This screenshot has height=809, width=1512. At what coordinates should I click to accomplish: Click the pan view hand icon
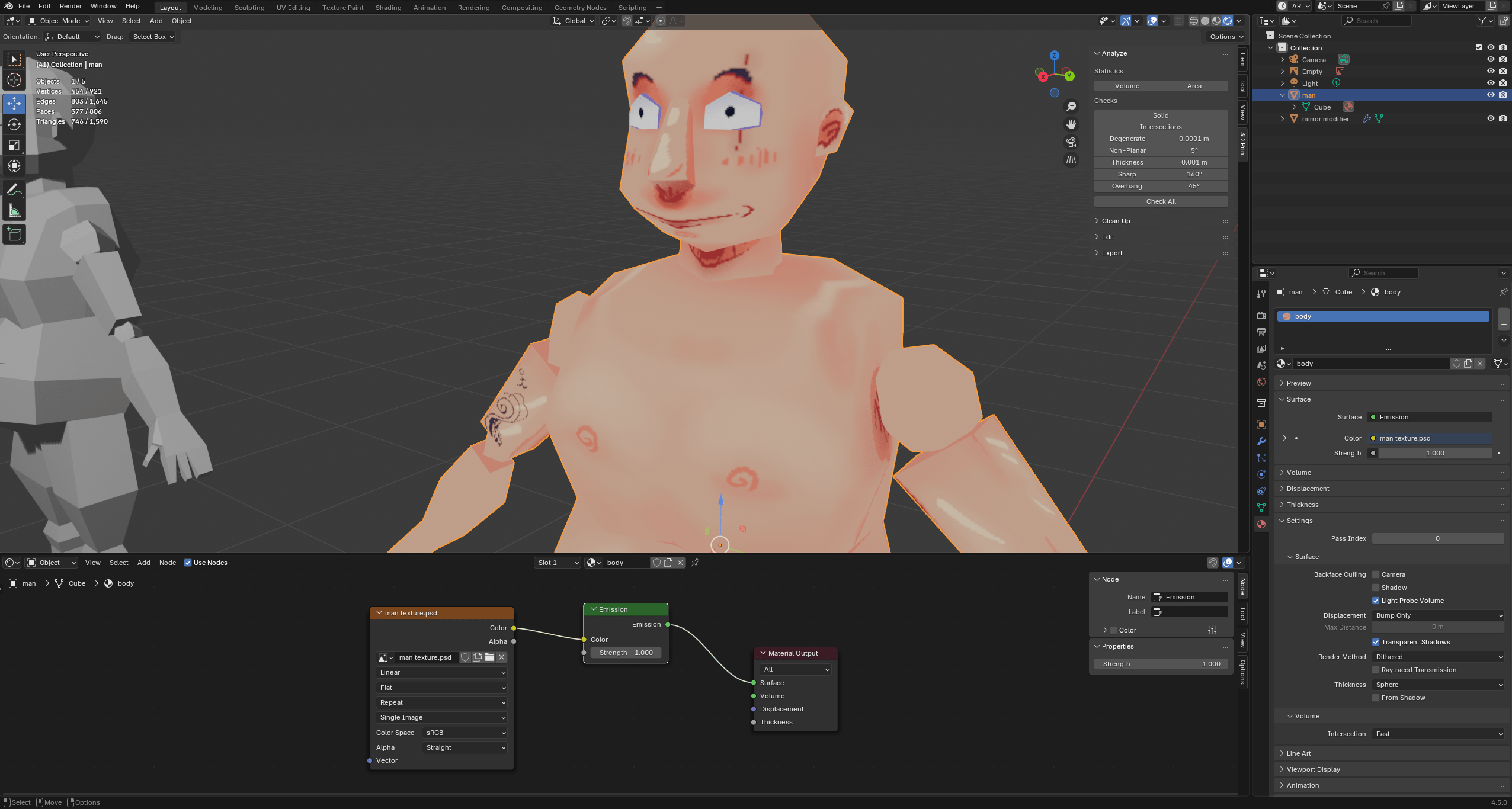click(x=1071, y=124)
